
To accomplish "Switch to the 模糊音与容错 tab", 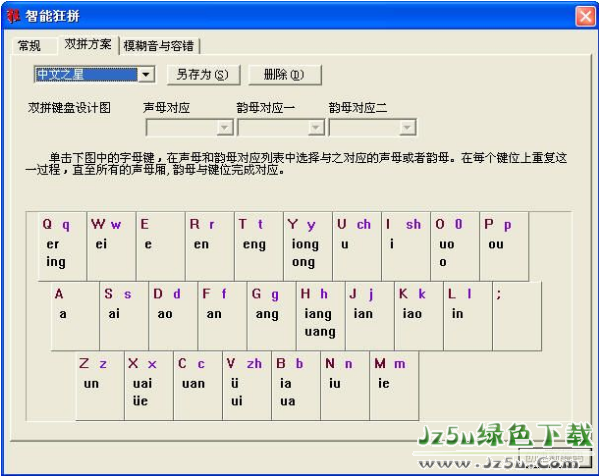I will 159,46.
